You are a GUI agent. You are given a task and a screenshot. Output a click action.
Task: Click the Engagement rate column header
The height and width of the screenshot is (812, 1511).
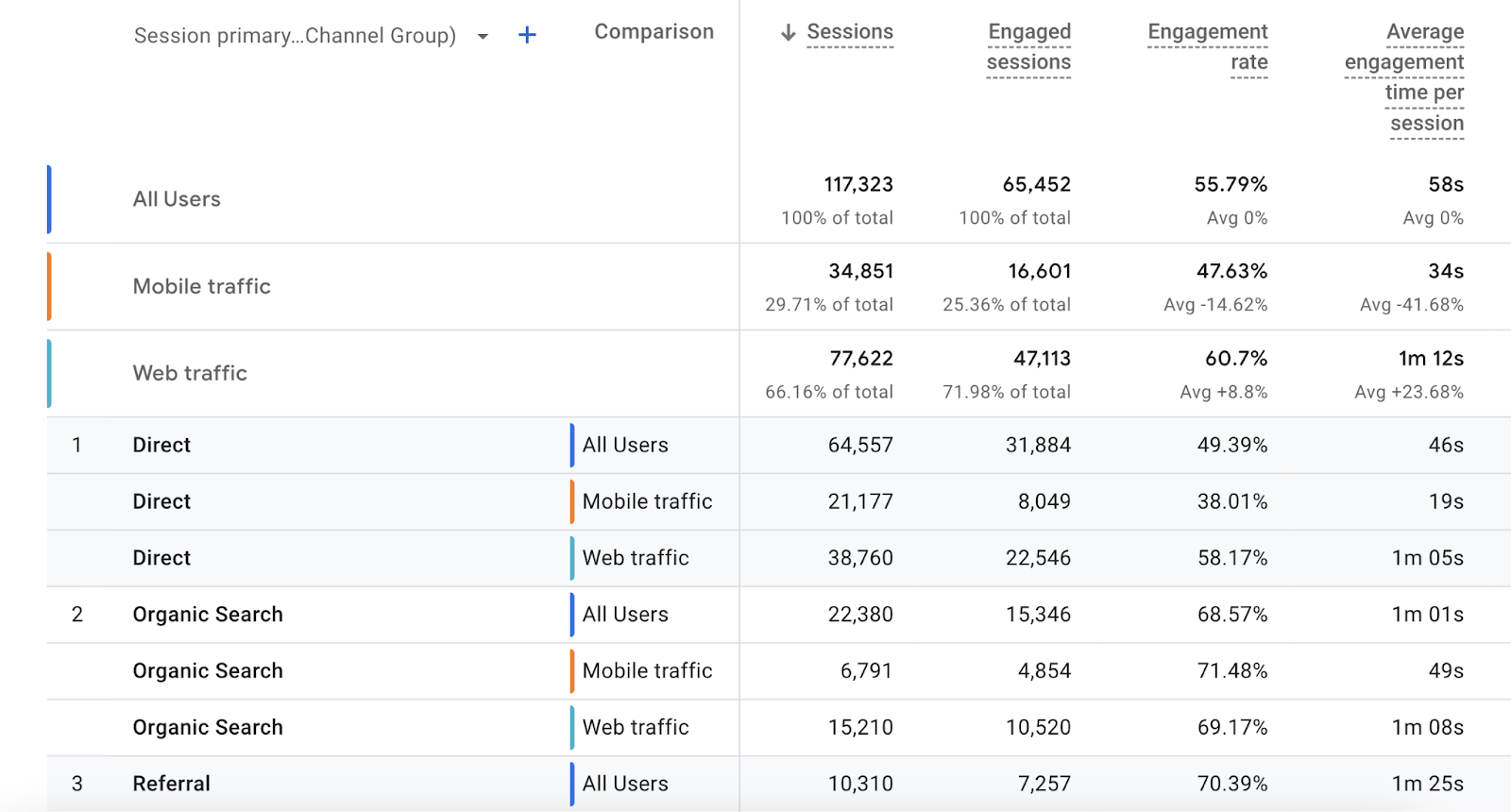(1208, 47)
